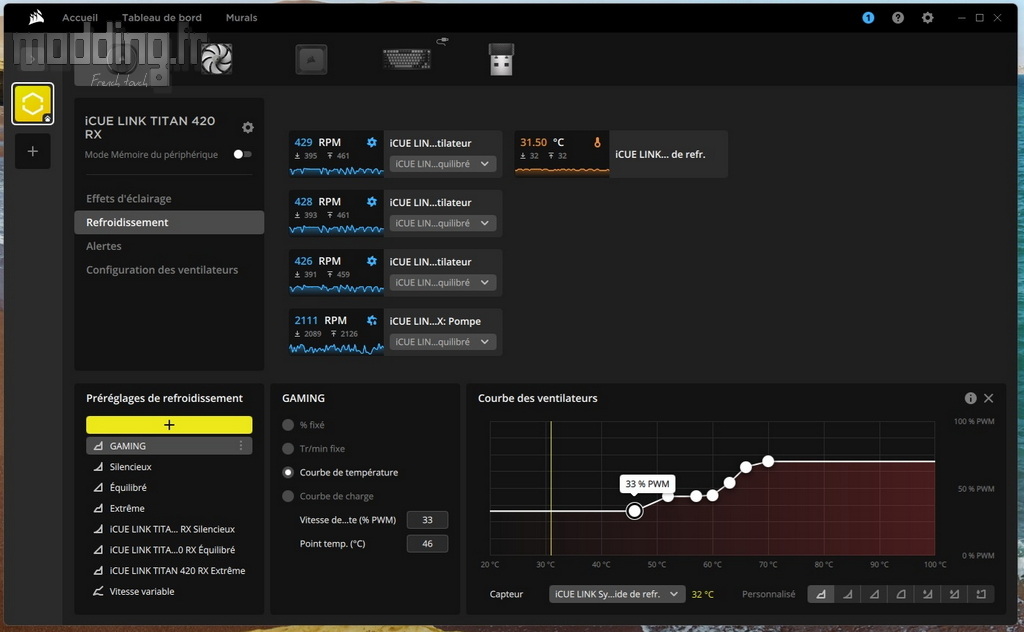Open info icon in Courbe des ventilateurs

point(970,398)
